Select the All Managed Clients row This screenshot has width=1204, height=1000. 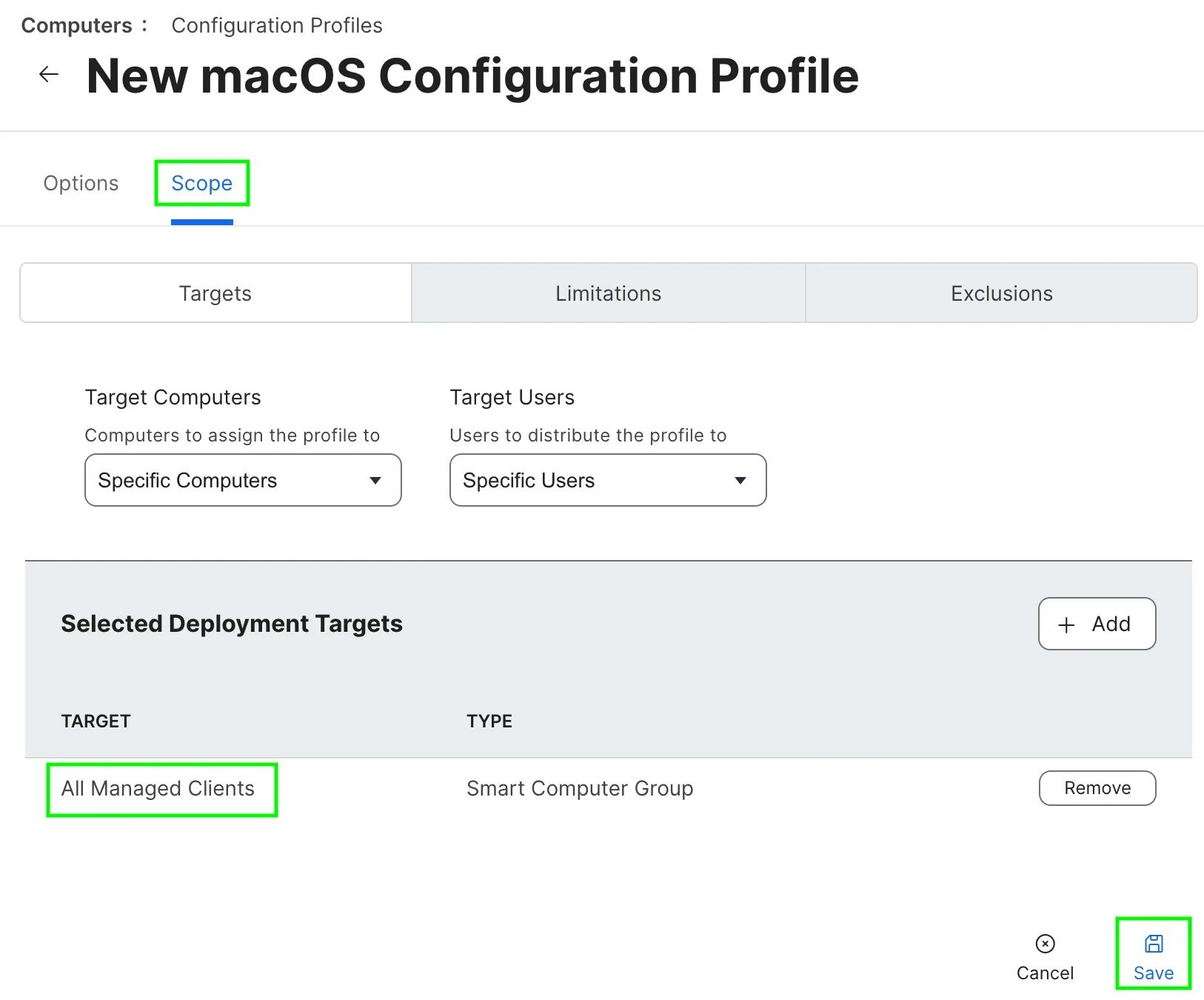(x=158, y=789)
